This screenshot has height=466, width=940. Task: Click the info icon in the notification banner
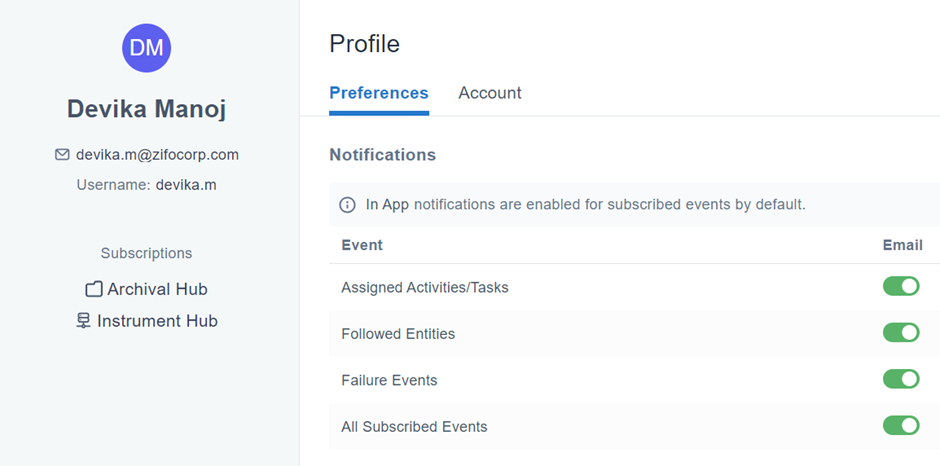coord(347,205)
